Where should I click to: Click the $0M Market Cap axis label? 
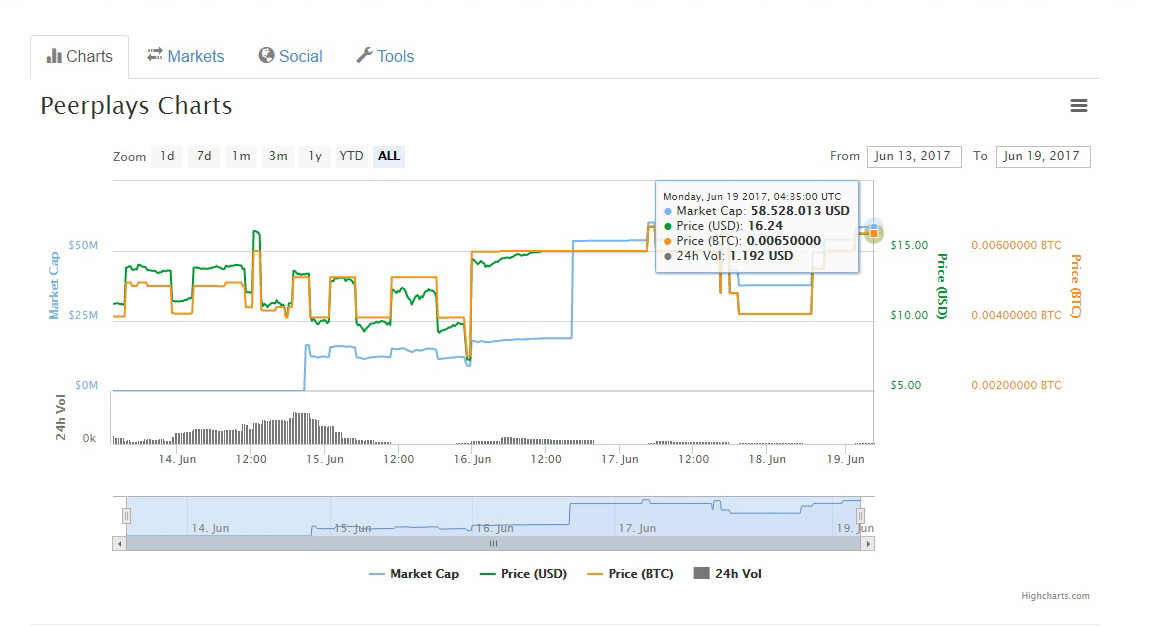(x=86, y=385)
